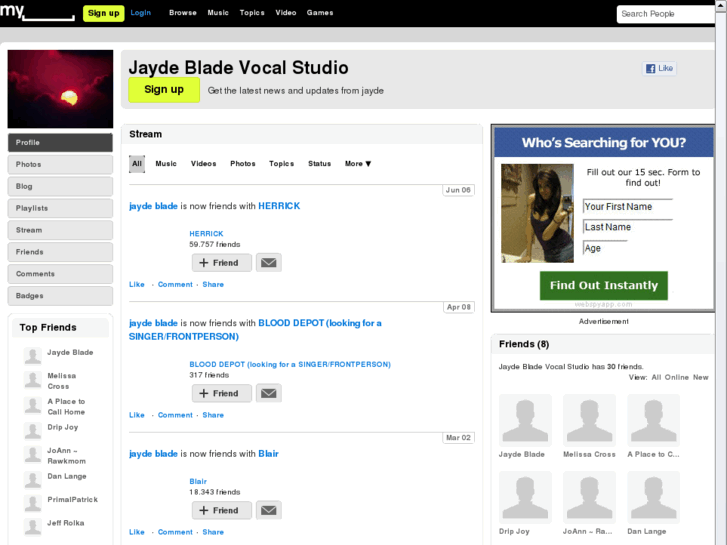Viewport: 727px width, 545px height.
Task: Click the red sunset profile picture
Action: point(60,89)
